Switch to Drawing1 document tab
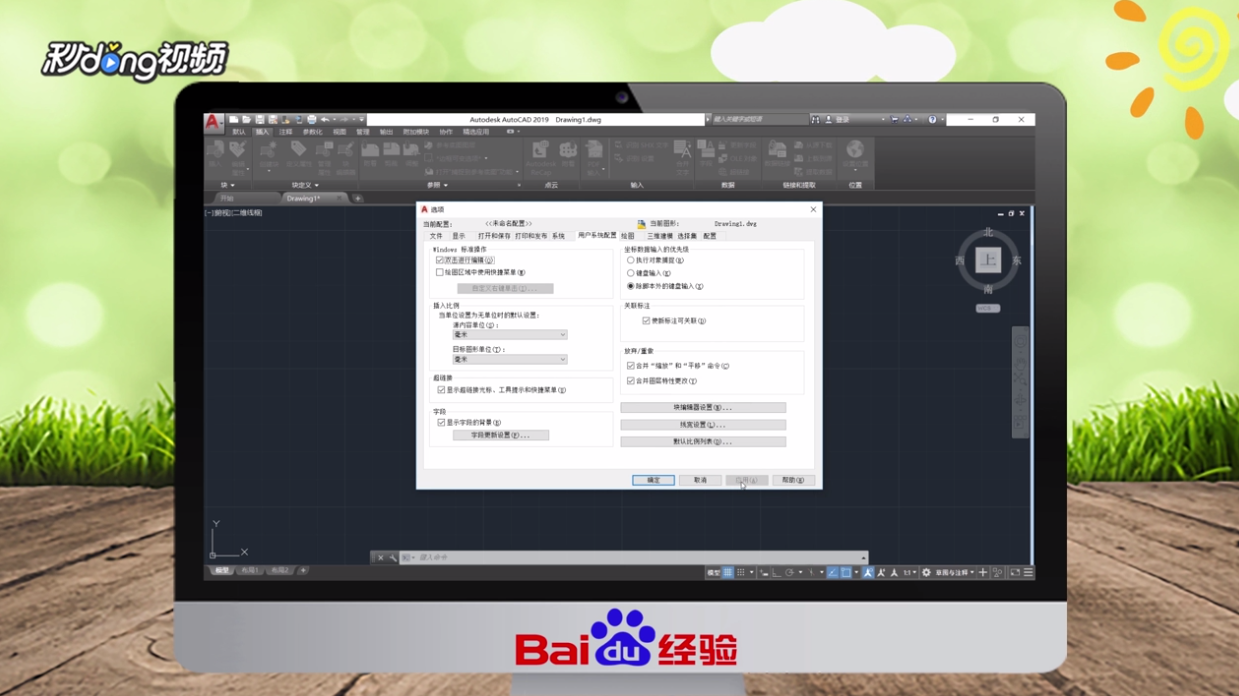The image size is (1239, 696). [310, 198]
